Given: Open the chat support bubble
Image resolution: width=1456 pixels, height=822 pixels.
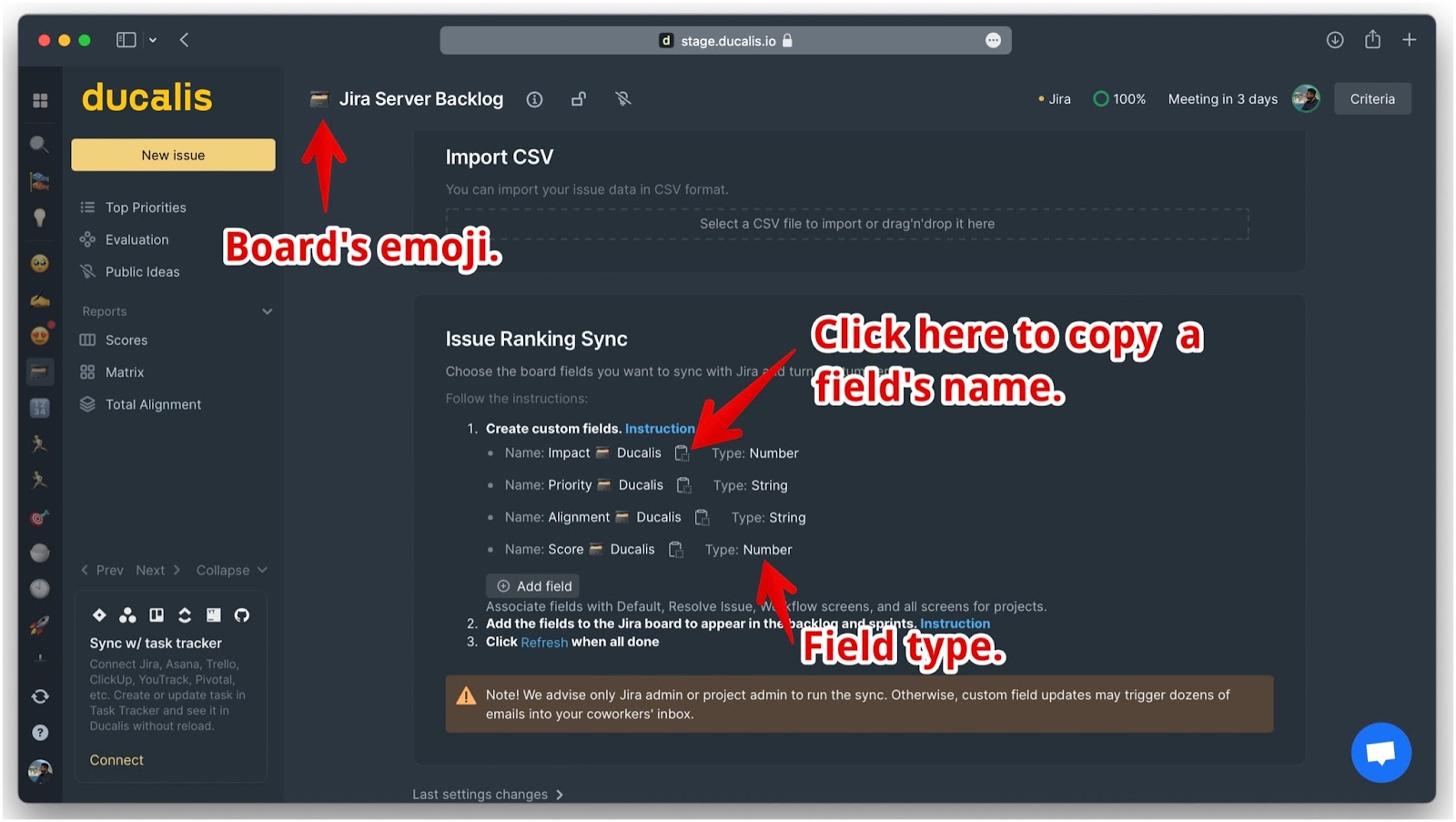Looking at the screenshot, I should 1380,752.
